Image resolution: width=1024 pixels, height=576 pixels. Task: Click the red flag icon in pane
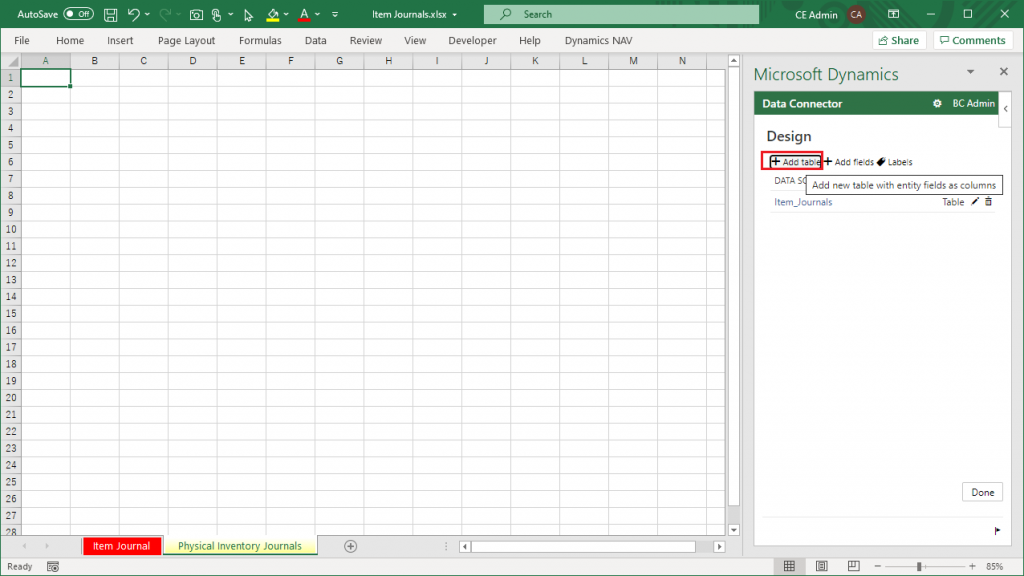997,531
